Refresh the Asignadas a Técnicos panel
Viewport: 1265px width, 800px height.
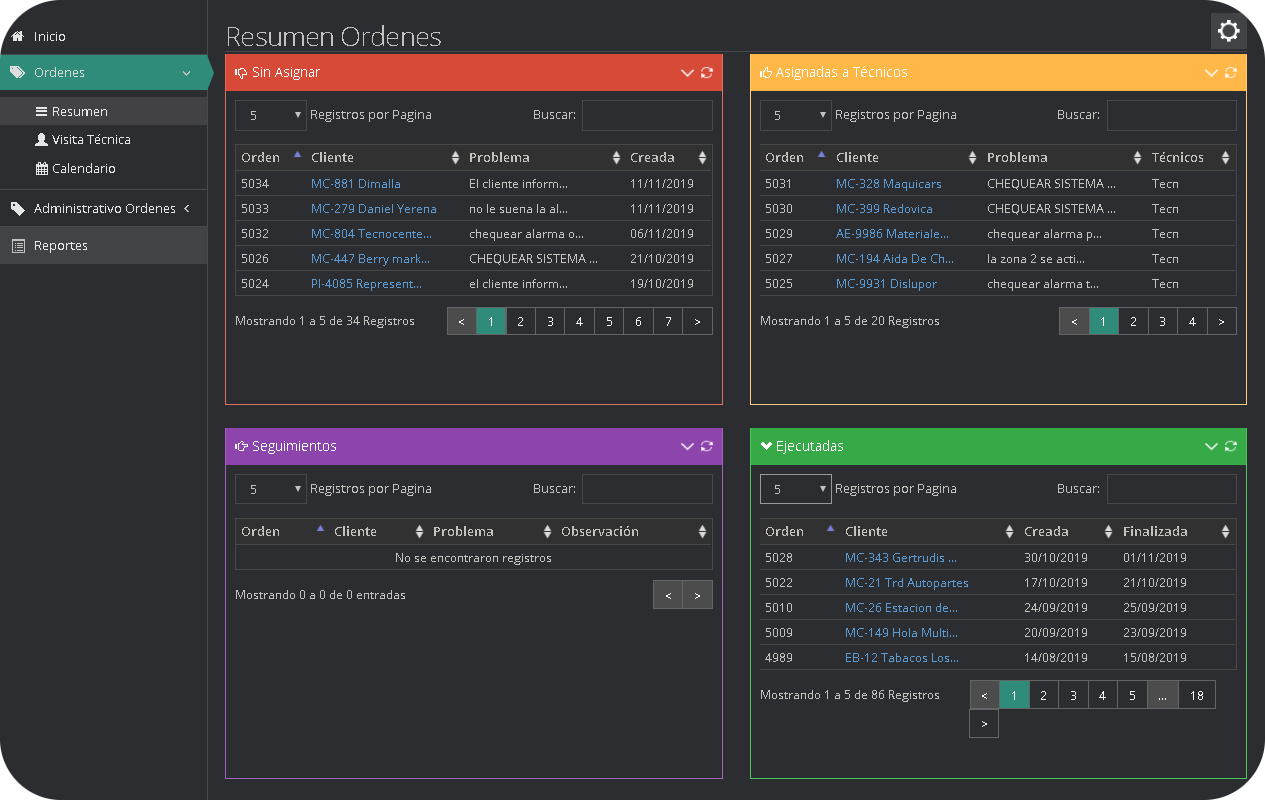click(1231, 73)
